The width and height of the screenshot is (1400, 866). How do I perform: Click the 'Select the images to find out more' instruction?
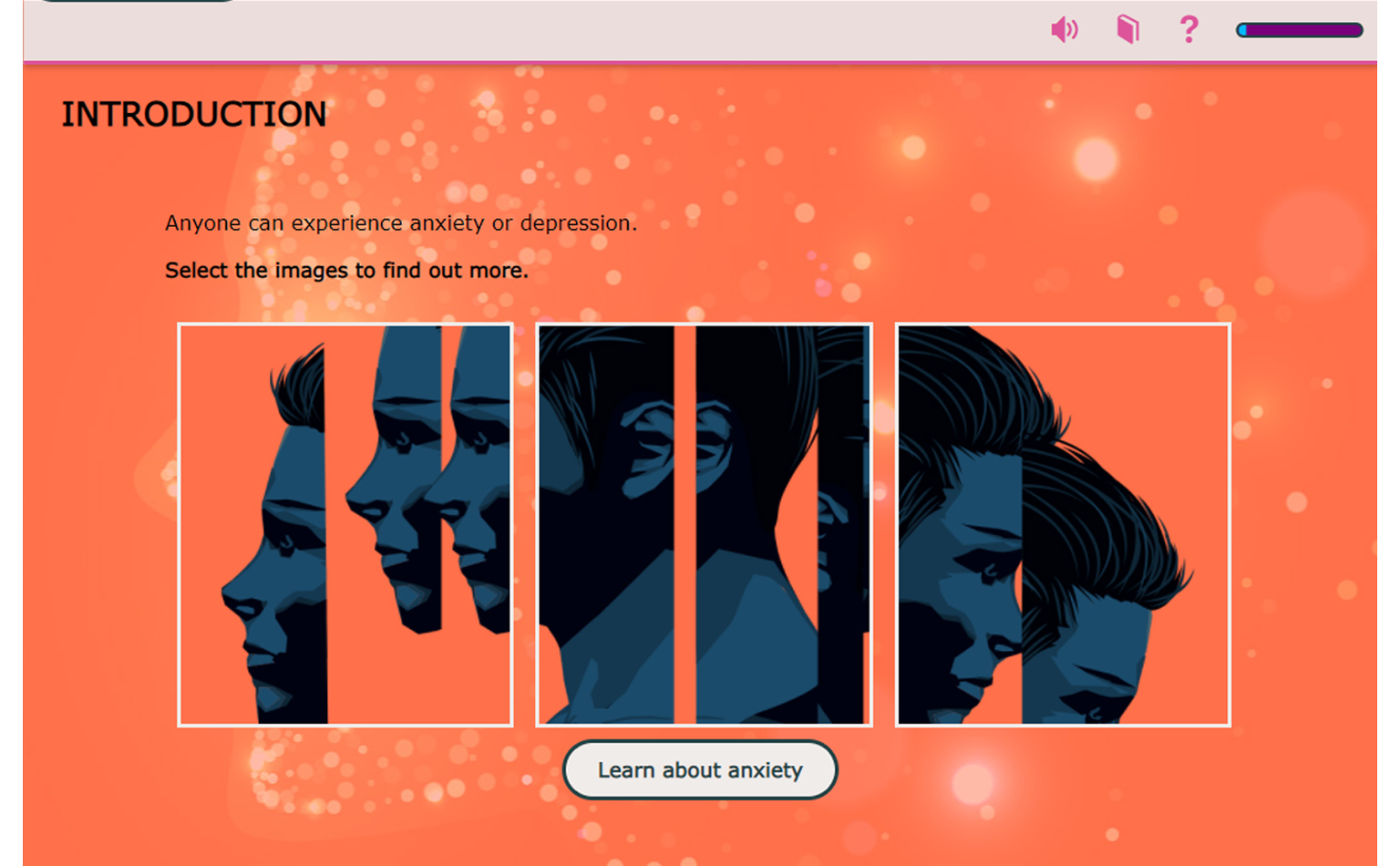(x=346, y=271)
